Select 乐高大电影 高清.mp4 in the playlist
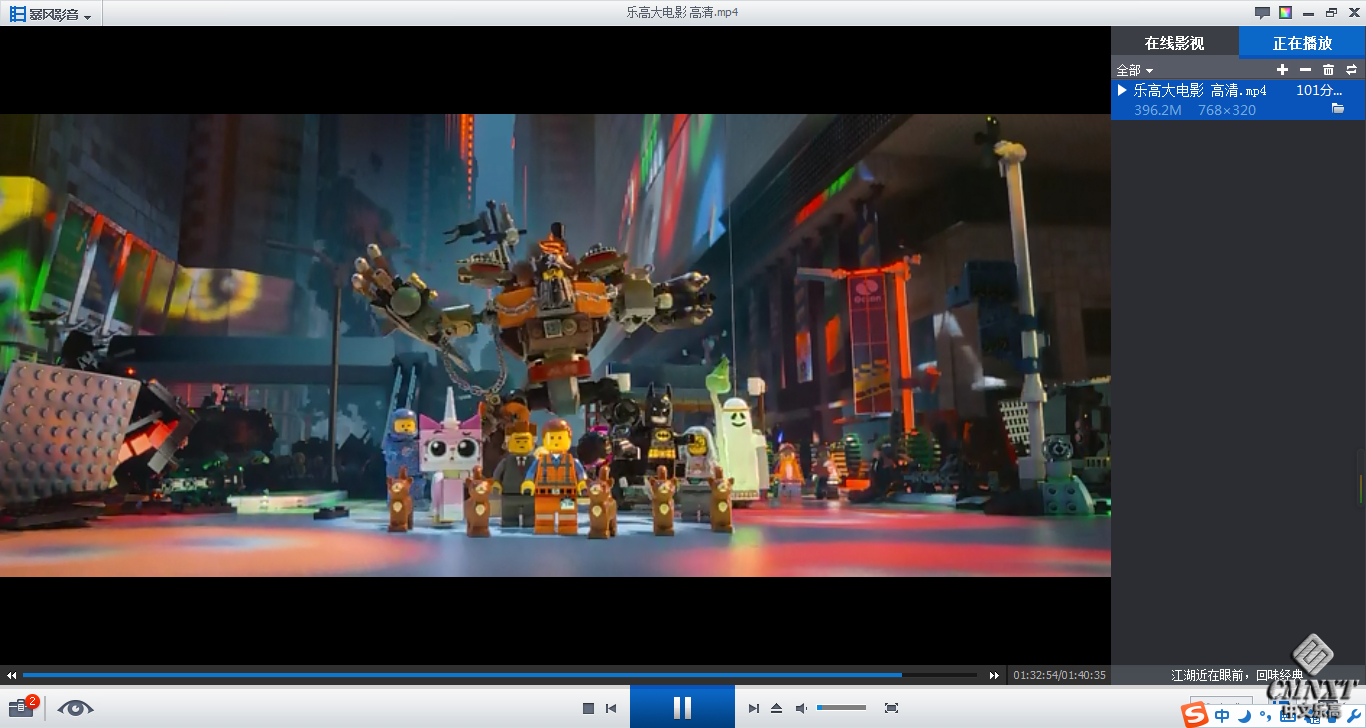 (1238, 100)
